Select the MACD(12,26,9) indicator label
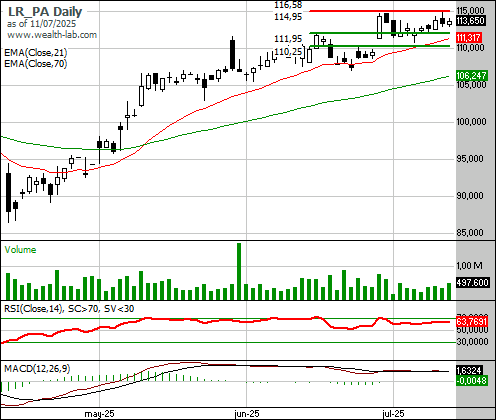The width and height of the screenshot is (496, 420). [x=37, y=369]
